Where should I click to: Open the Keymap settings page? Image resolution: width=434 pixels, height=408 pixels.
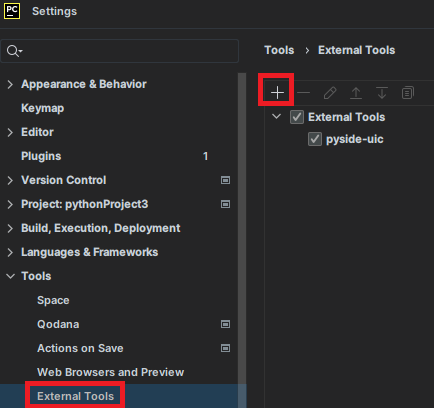coord(43,108)
